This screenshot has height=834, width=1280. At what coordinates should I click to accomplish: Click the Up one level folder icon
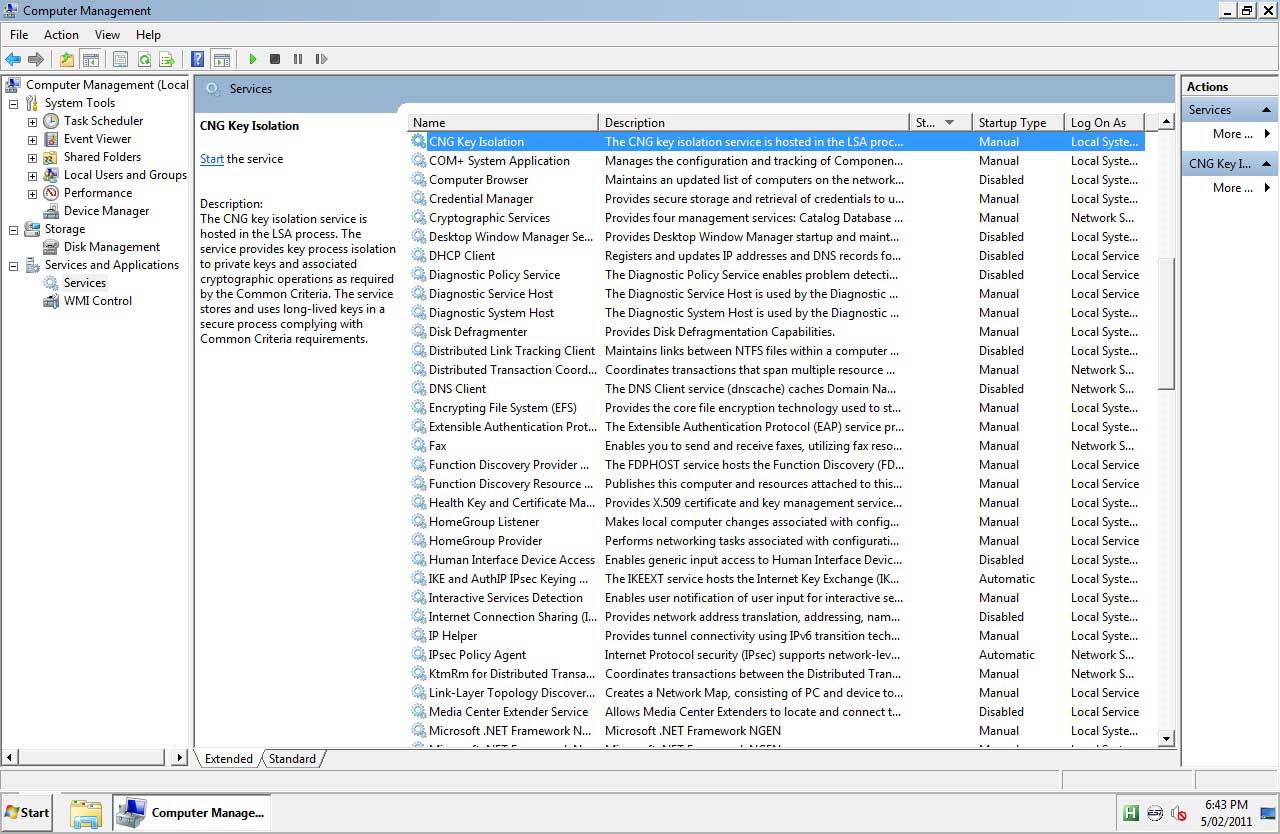click(67, 59)
